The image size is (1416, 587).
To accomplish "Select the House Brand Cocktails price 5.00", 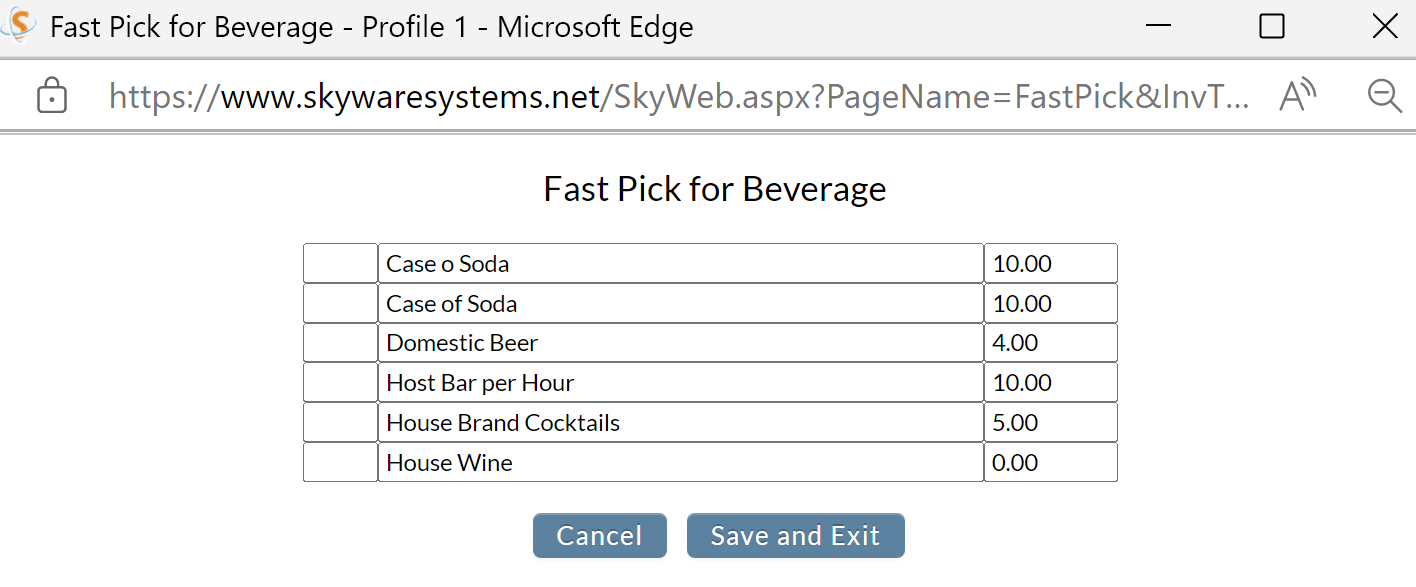I will pos(1051,423).
